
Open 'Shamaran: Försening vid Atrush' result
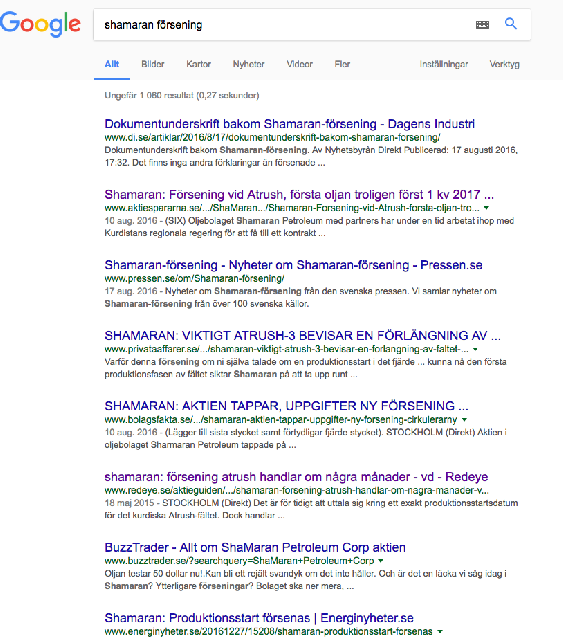[299, 194]
